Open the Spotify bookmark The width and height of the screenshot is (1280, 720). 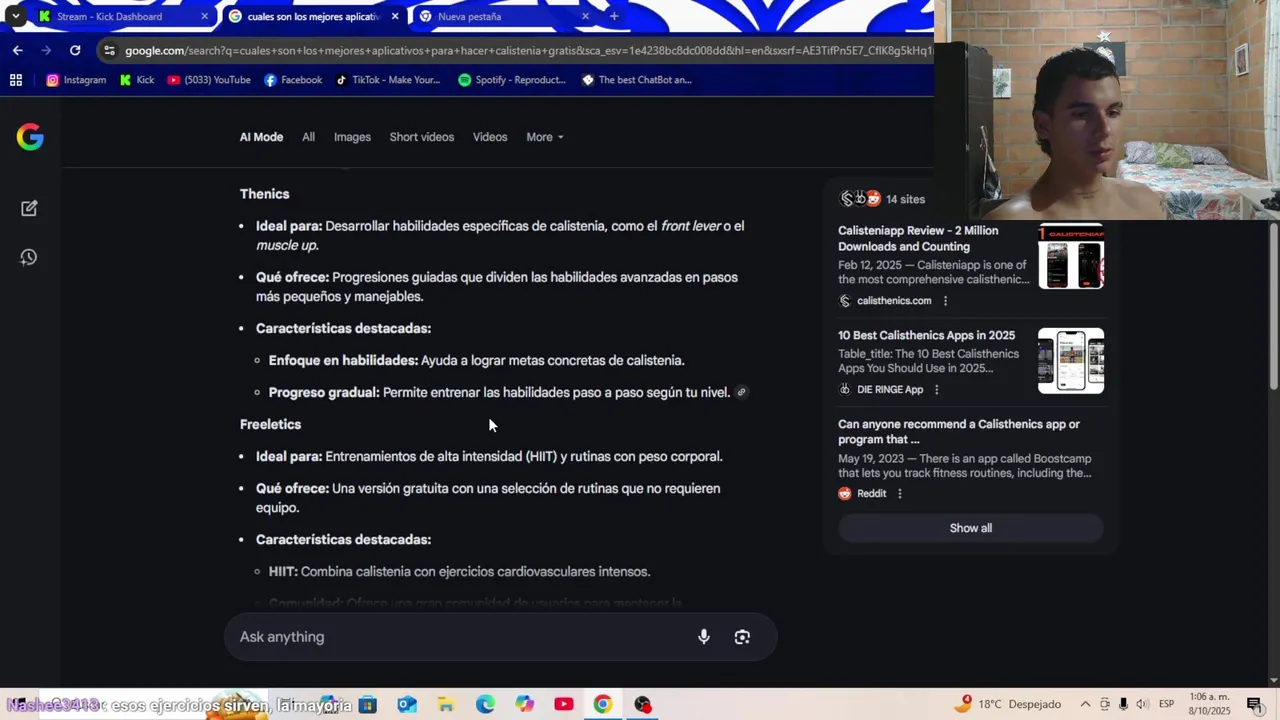tap(512, 80)
